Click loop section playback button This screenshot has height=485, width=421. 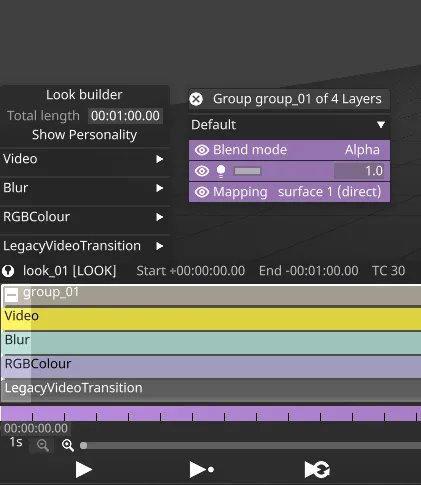(317, 470)
